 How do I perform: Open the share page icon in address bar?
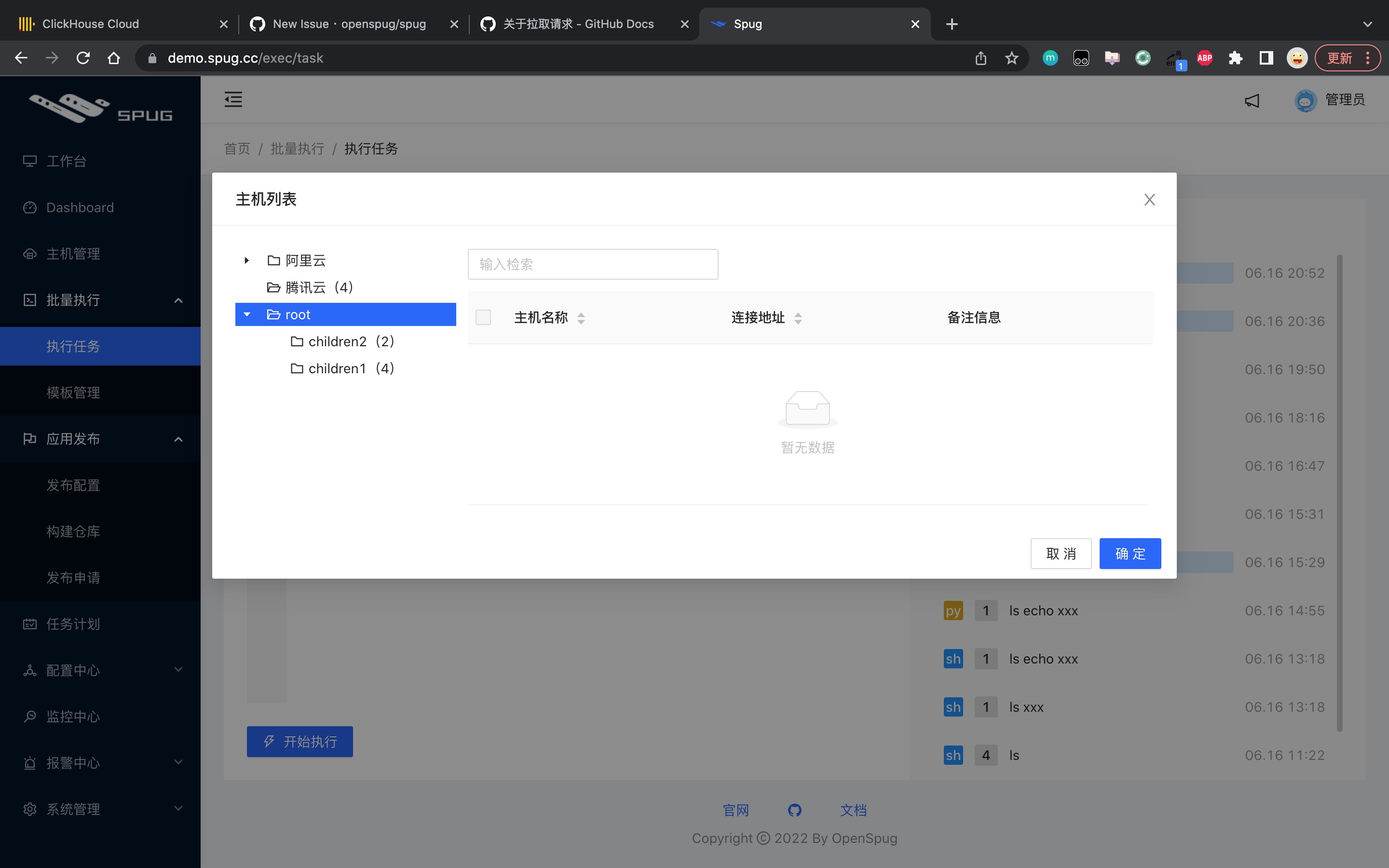pyautogui.click(x=980, y=58)
